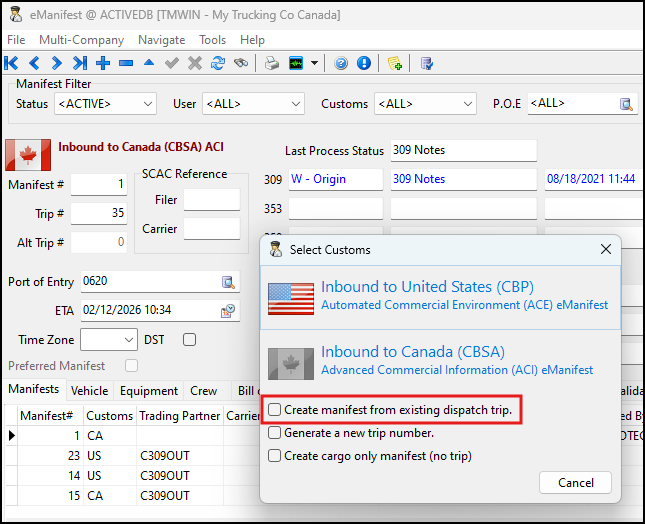
Task: Open P.O.E filter lookup icon
Action: [x=626, y=104]
